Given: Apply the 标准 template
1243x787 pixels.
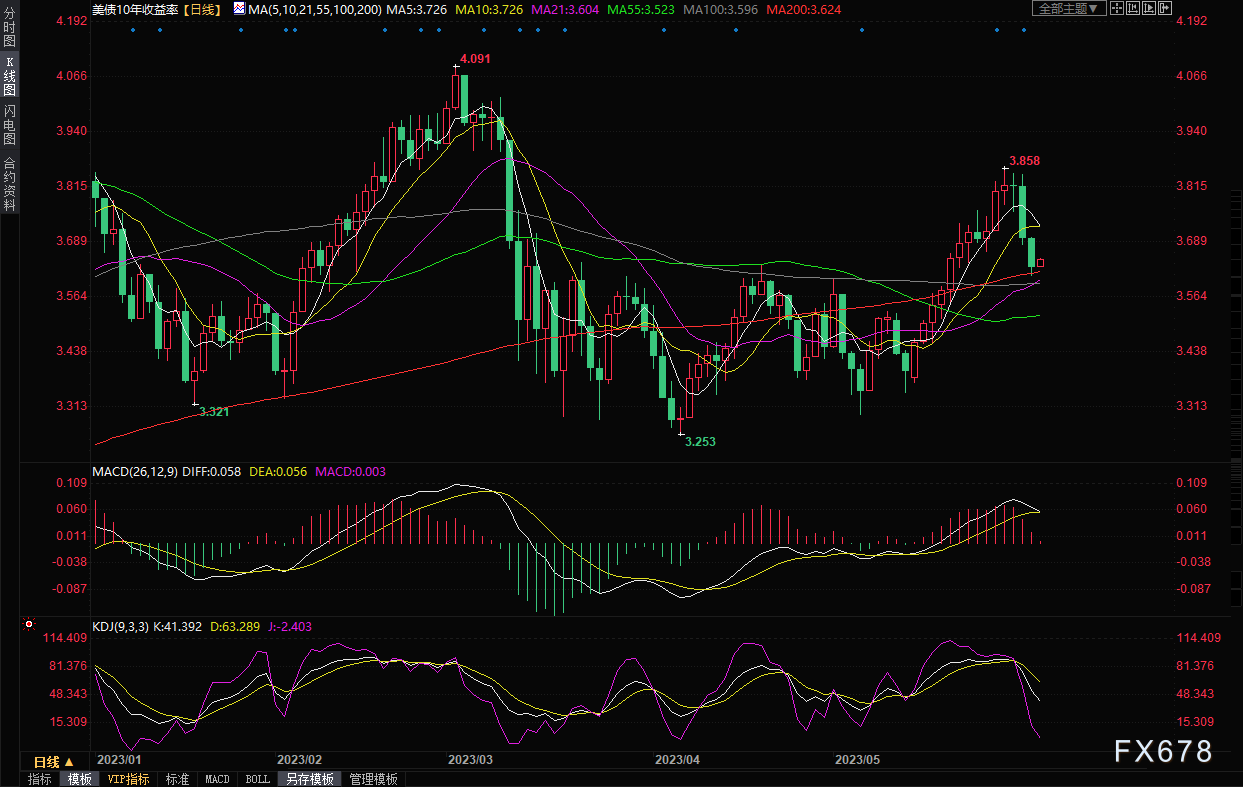Looking at the screenshot, I should pyautogui.click(x=177, y=779).
